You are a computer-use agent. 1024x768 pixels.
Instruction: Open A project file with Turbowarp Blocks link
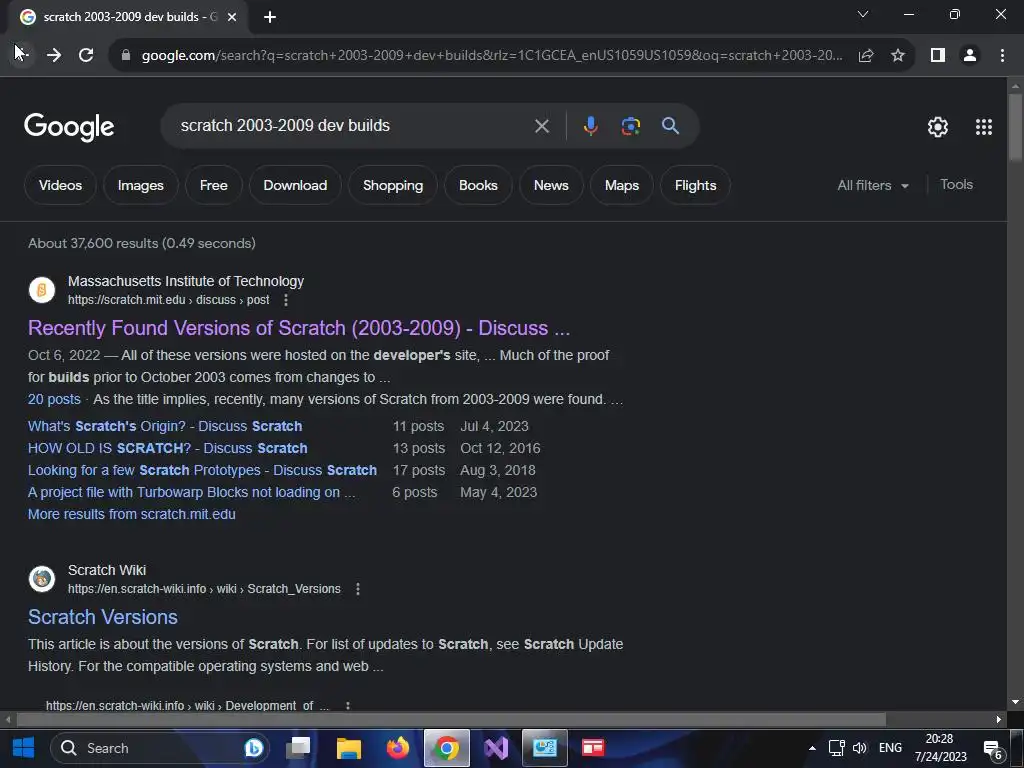(x=191, y=492)
